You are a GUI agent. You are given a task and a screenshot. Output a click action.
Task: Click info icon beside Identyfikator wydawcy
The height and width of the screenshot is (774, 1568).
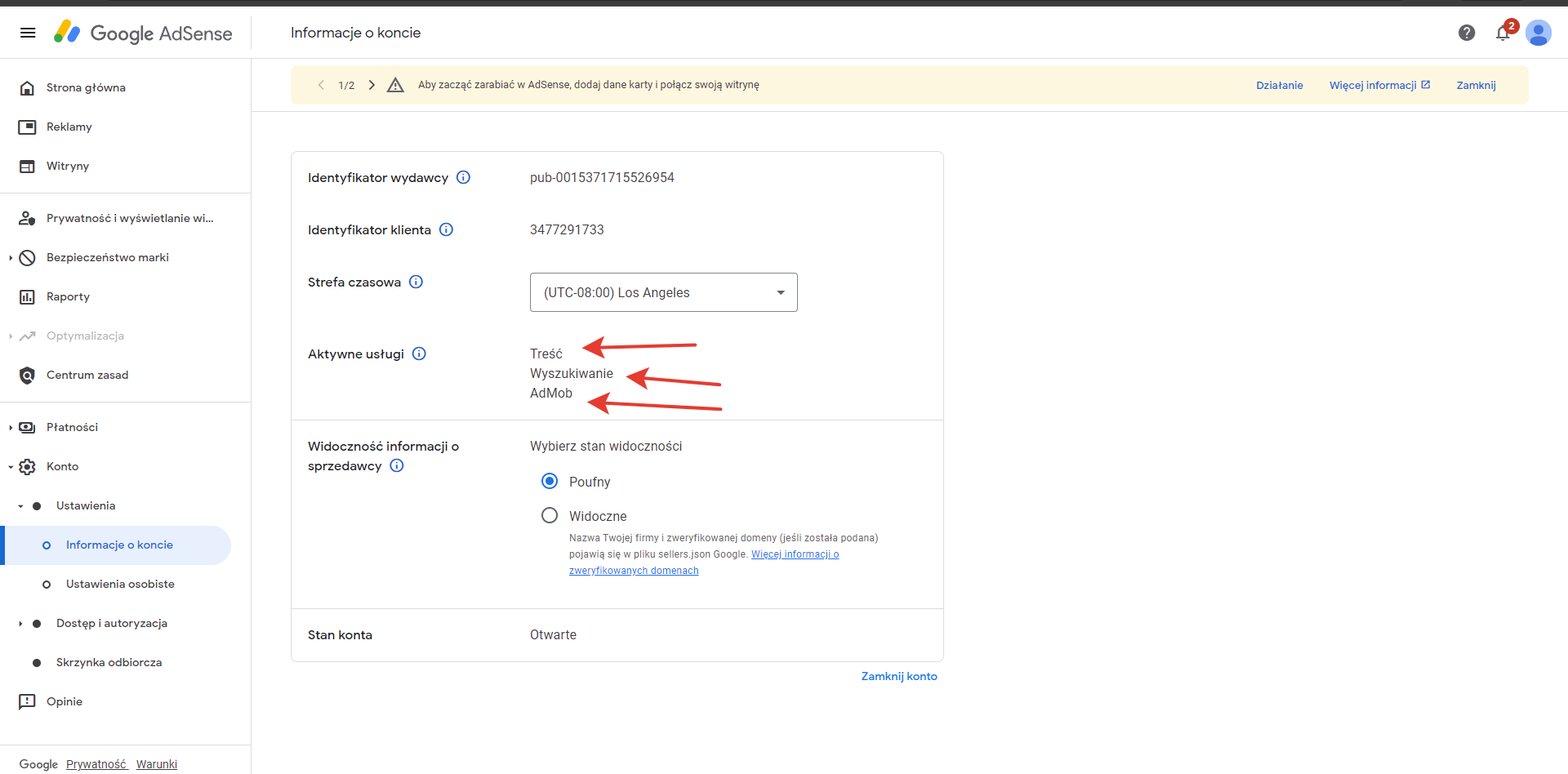coord(463,177)
